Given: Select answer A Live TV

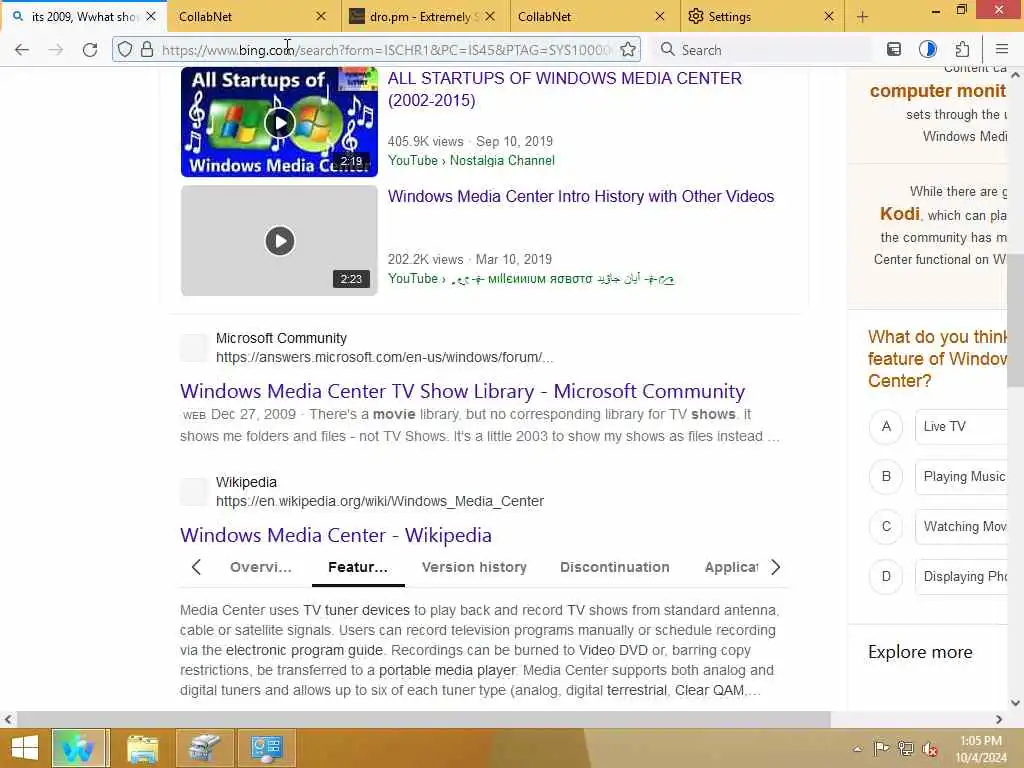Looking at the screenshot, I should 886,426.
